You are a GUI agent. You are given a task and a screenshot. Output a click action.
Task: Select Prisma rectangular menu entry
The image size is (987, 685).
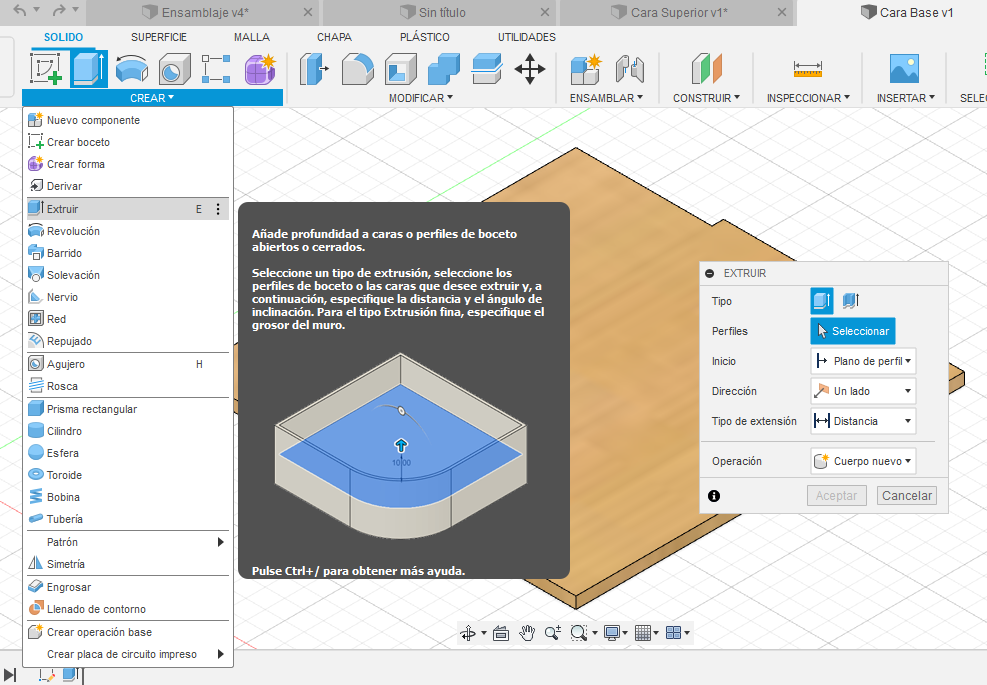click(x=128, y=409)
